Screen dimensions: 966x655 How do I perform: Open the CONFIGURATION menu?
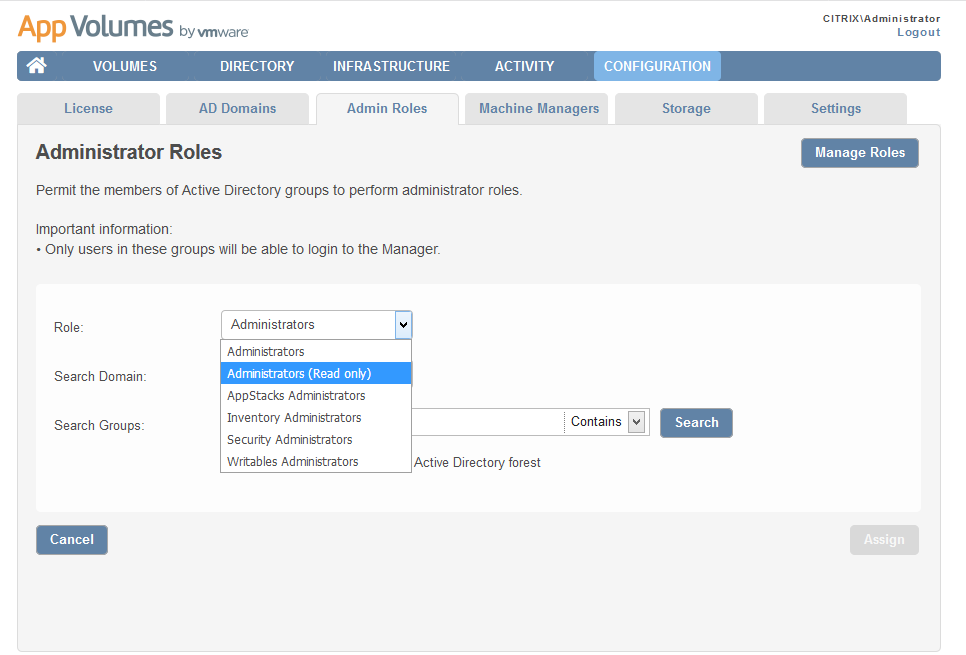pos(657,66)
